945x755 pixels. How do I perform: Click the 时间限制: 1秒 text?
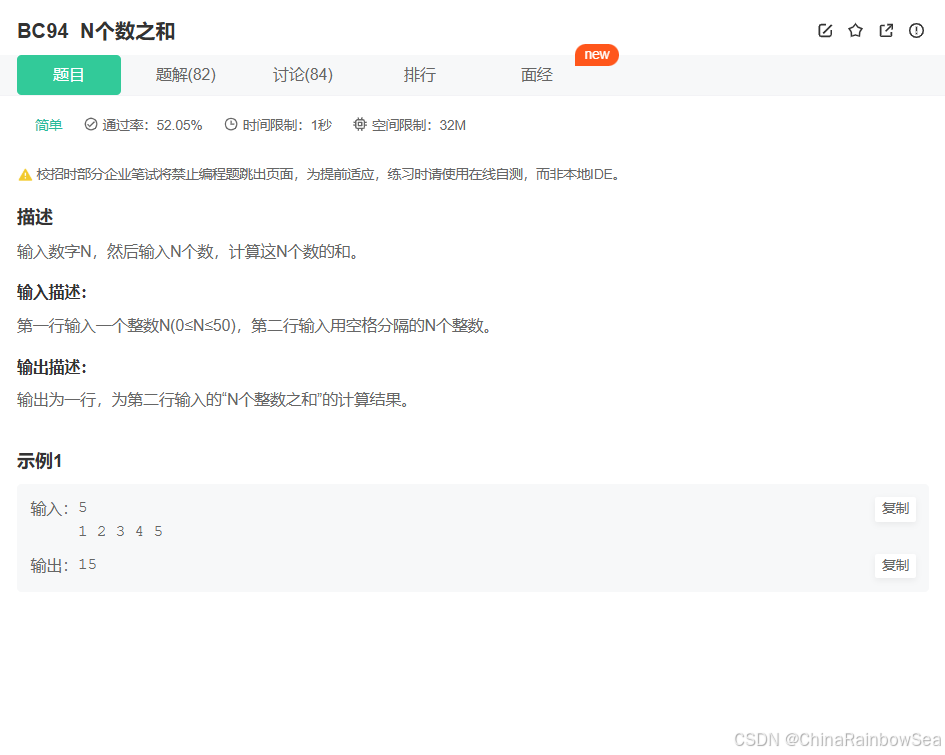click(x=287, y=125)
